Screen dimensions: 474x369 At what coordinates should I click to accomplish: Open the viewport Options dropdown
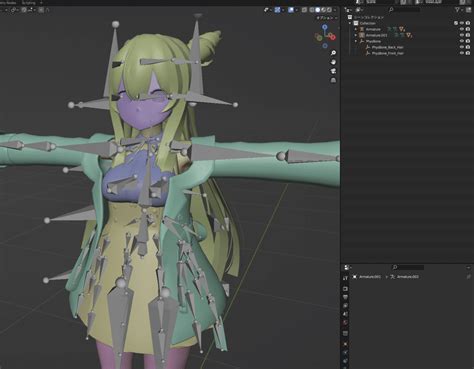tap(327, 18)
